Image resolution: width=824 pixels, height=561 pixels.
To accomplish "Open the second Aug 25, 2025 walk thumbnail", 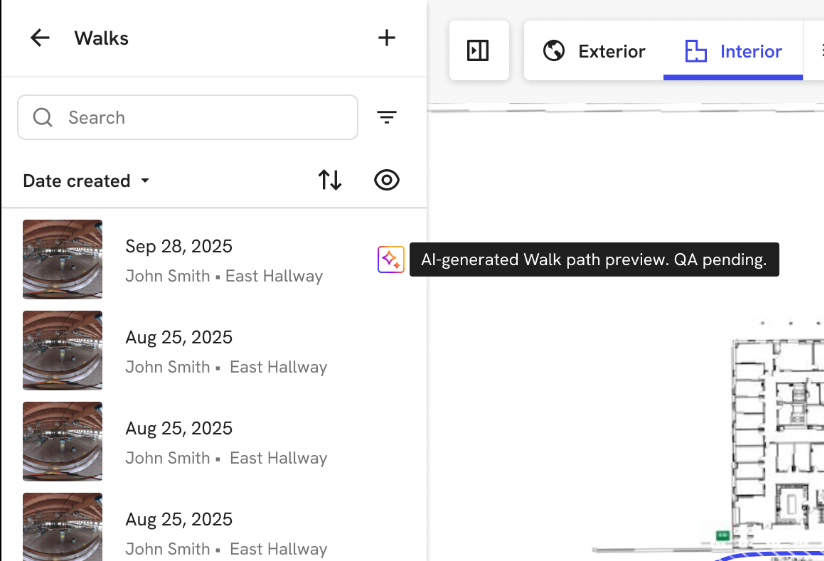I will pos(62,442).
